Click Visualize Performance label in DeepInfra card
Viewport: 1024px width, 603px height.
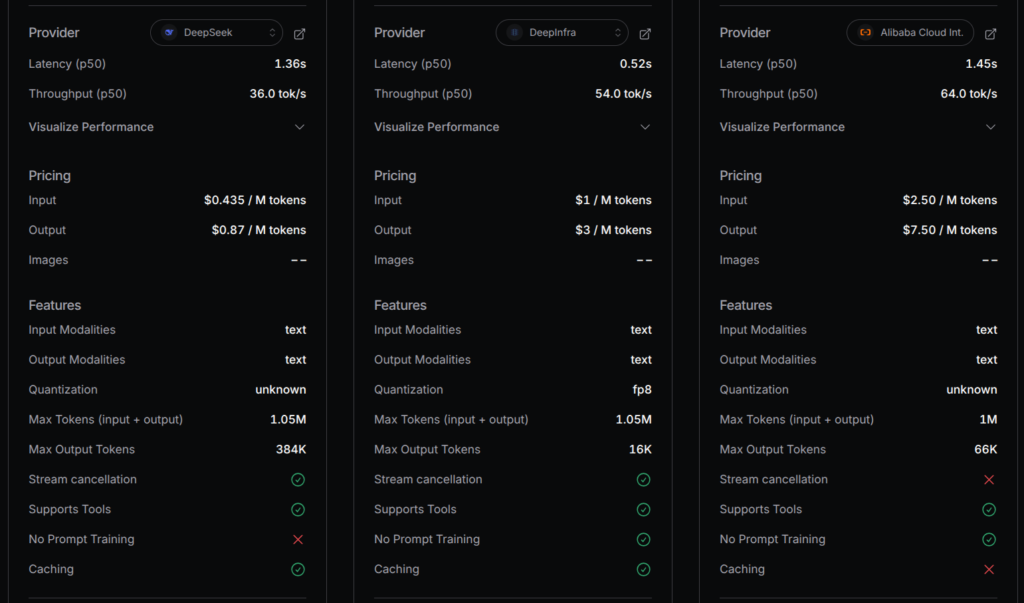[436, 127]
